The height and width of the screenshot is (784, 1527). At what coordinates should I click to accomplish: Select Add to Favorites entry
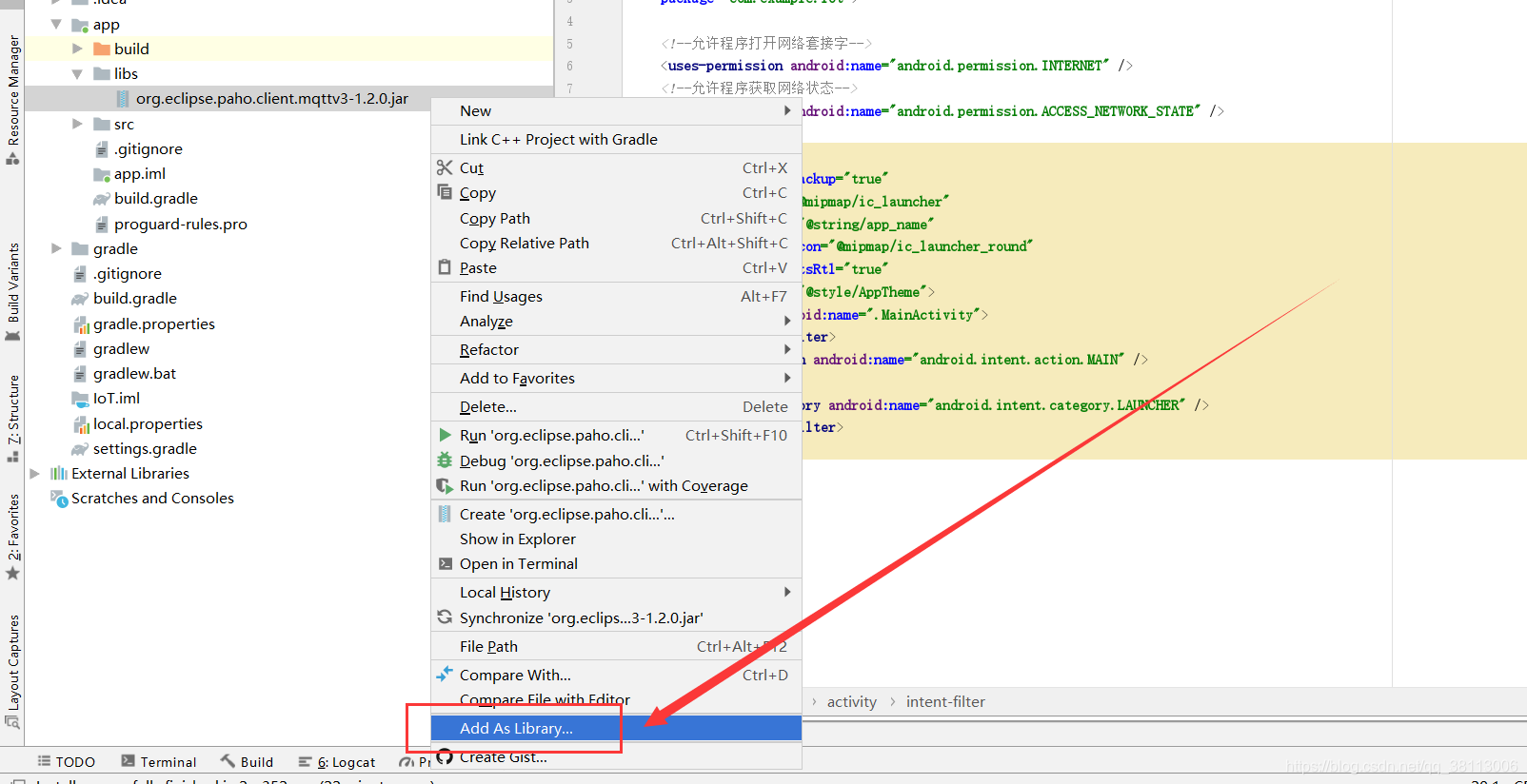click(x=616, y=378)
